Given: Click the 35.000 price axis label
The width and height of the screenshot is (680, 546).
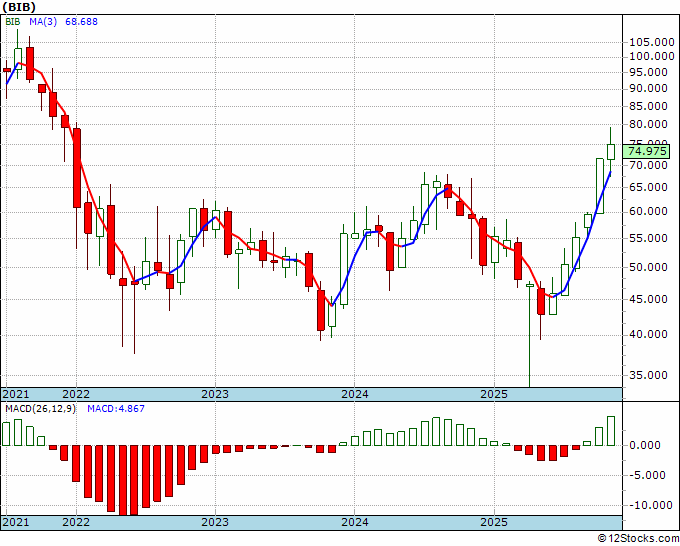Looking at the screenshot, I should pos(648,375).
